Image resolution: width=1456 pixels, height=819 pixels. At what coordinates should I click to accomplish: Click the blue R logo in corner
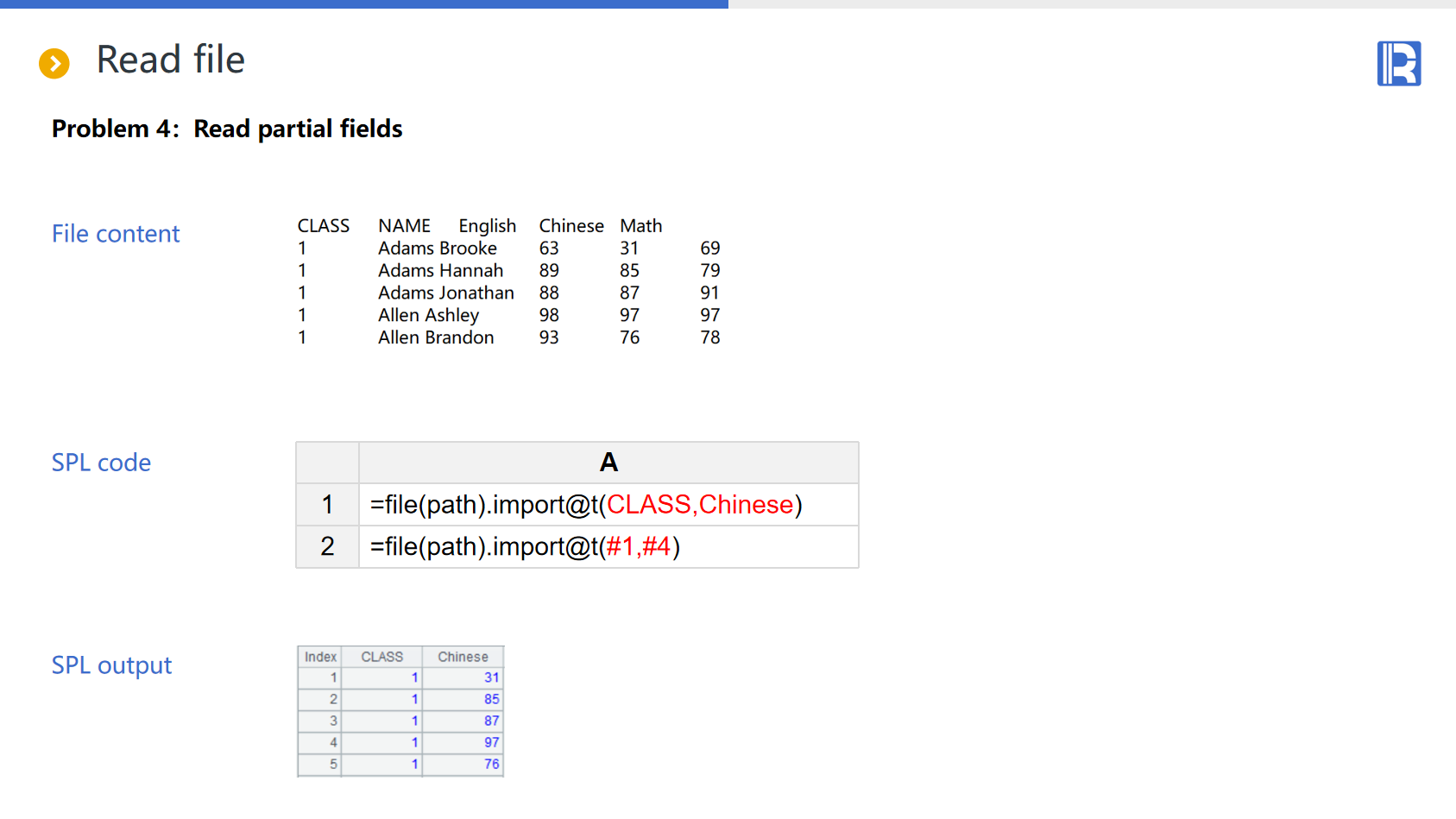[x=1398, y=64]
